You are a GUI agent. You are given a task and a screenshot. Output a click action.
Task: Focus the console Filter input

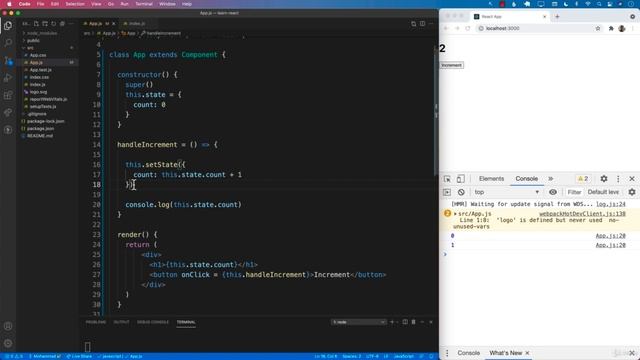pyautogui.click(x=574, y=192)
